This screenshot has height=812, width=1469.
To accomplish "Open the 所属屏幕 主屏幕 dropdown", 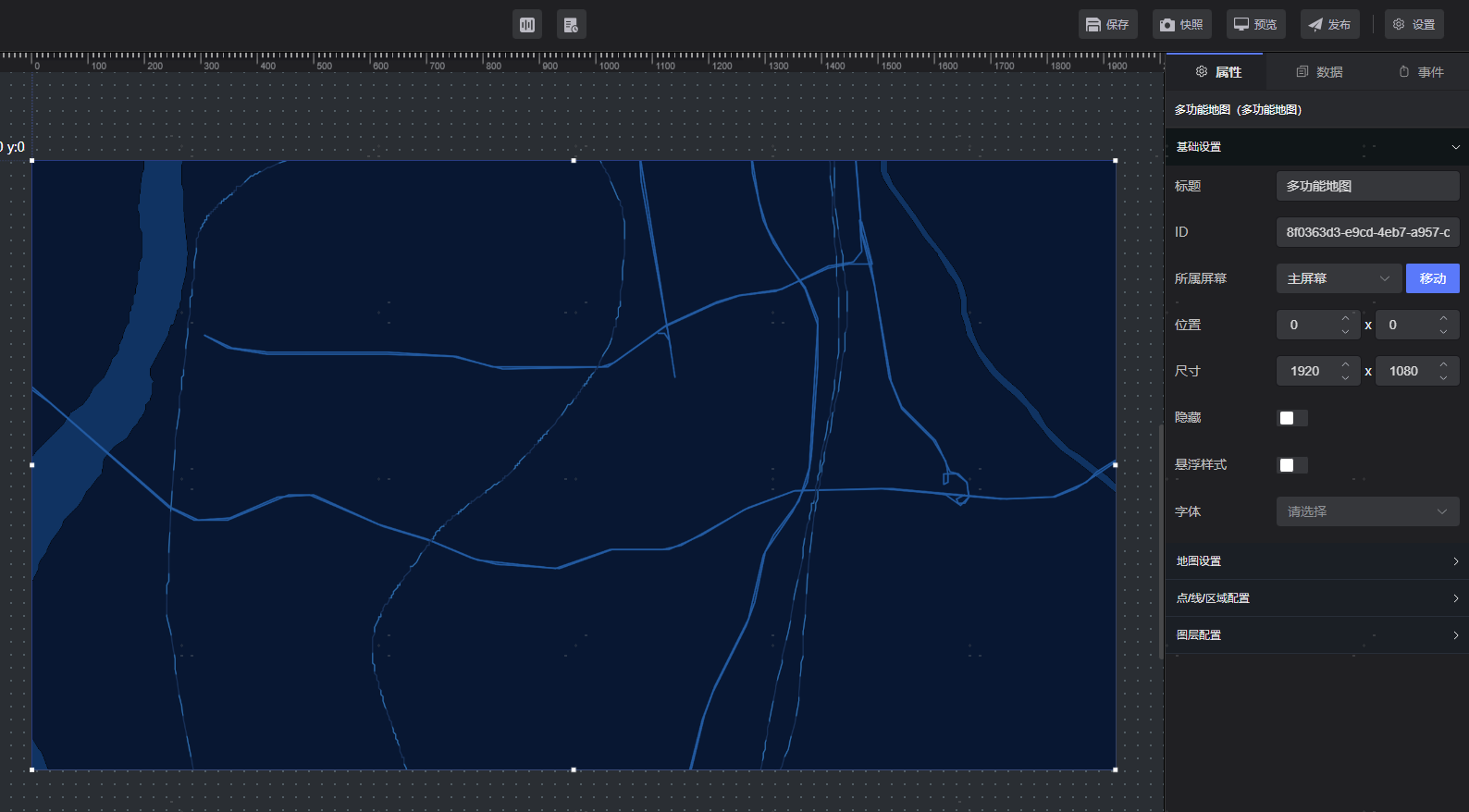I will click(1338, 278).
